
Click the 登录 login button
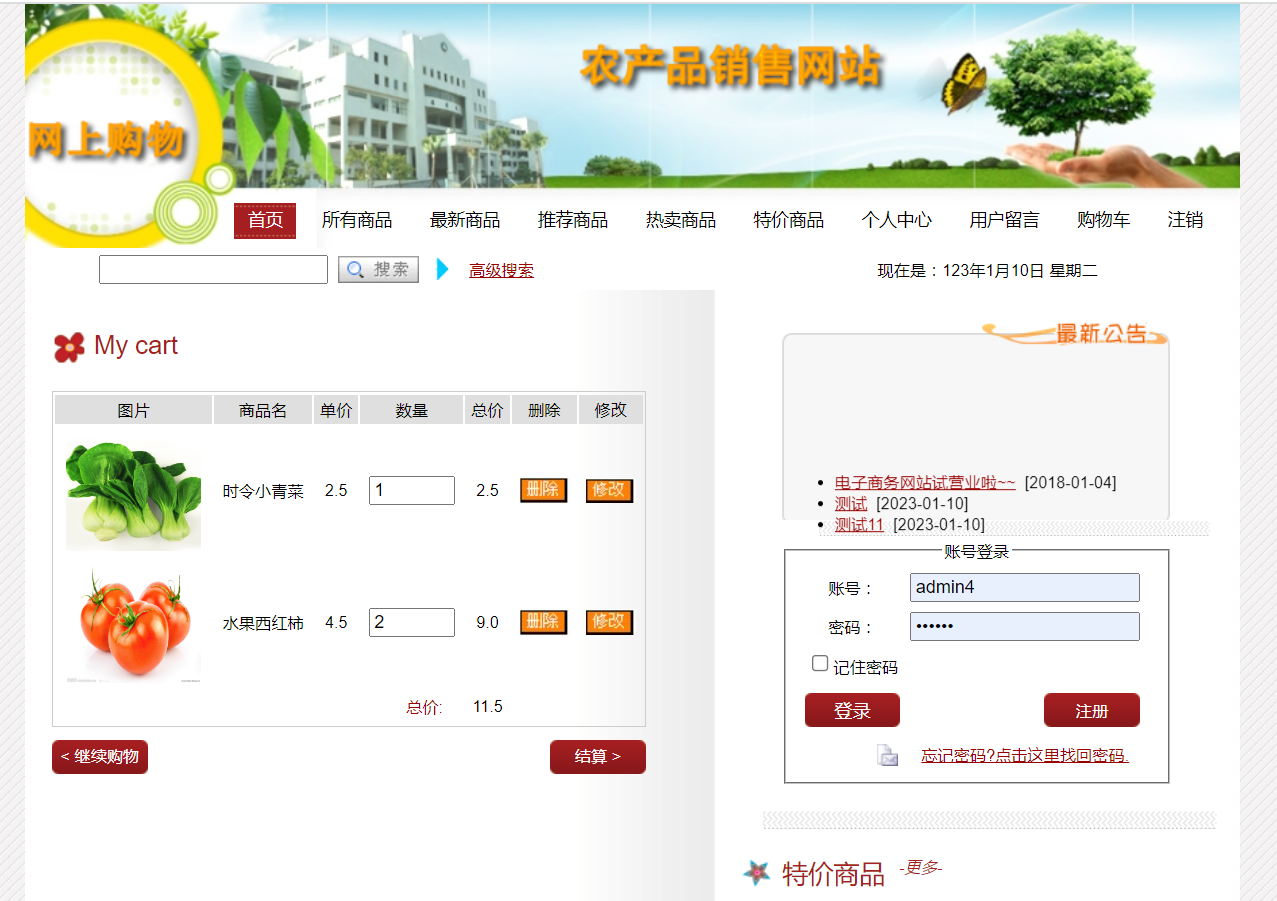852,710
